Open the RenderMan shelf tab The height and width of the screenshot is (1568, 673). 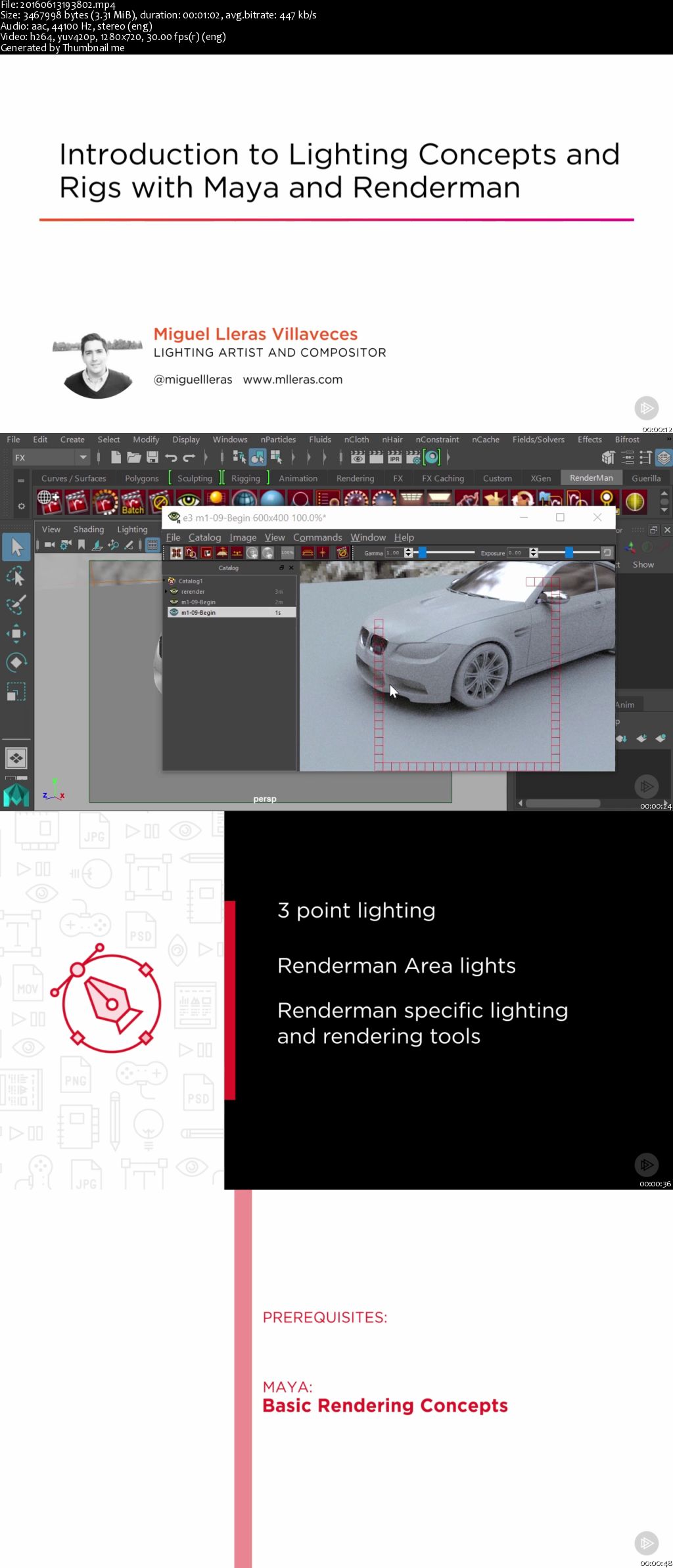(591, 478)
